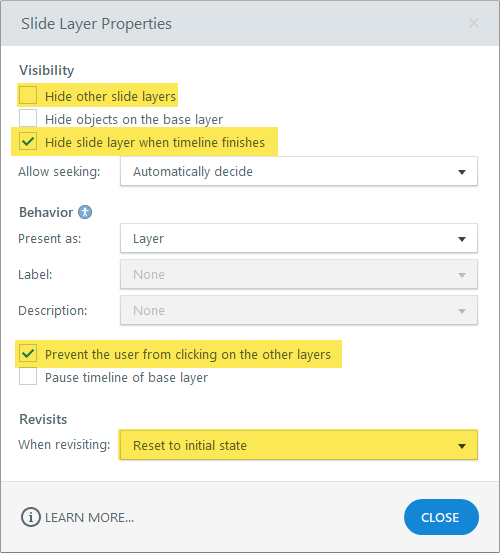
Task: Open the Automatically decide seeking combo box
Action: (x=299, y=171)
